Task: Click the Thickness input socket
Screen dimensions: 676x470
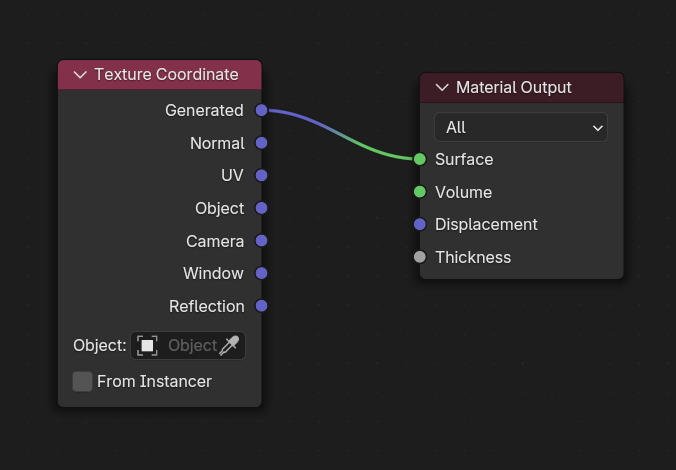Action: pyautogui.click(x=420, y=257)
